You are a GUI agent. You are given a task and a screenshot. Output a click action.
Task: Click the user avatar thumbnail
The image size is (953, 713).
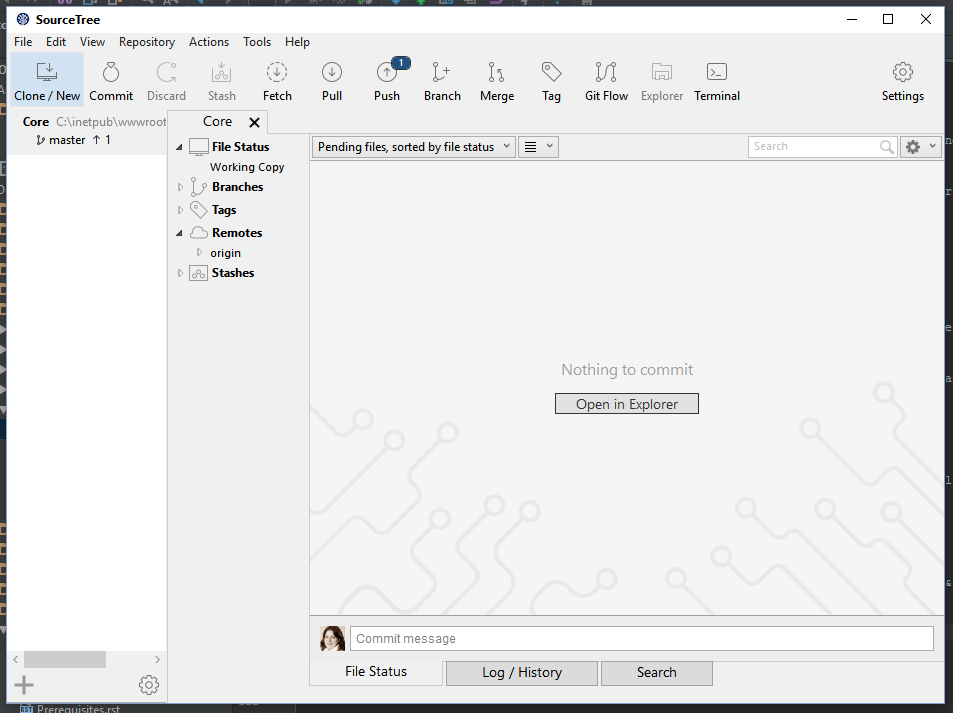pos(332,639)
